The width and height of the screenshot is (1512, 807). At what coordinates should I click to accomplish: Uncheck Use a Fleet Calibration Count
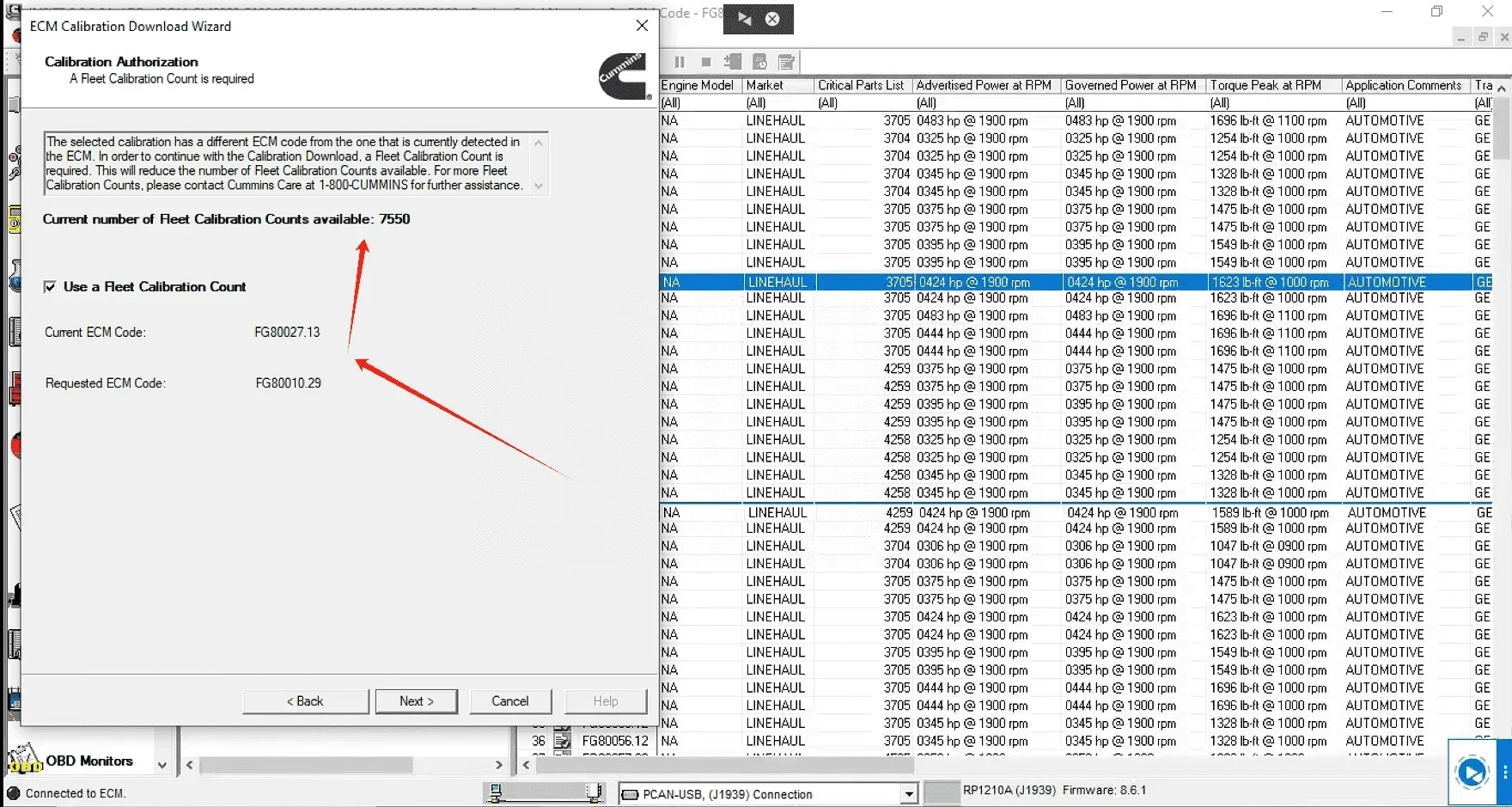coord(51,286)
